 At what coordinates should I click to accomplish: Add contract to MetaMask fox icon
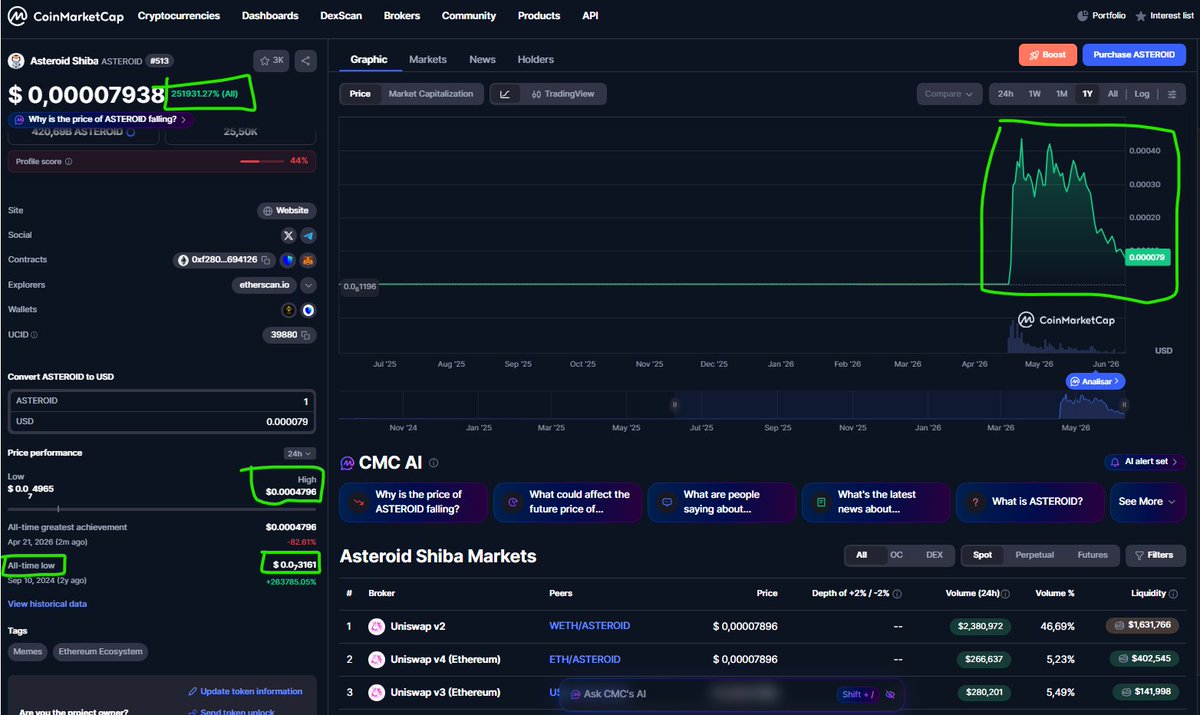tap(308, 260)
